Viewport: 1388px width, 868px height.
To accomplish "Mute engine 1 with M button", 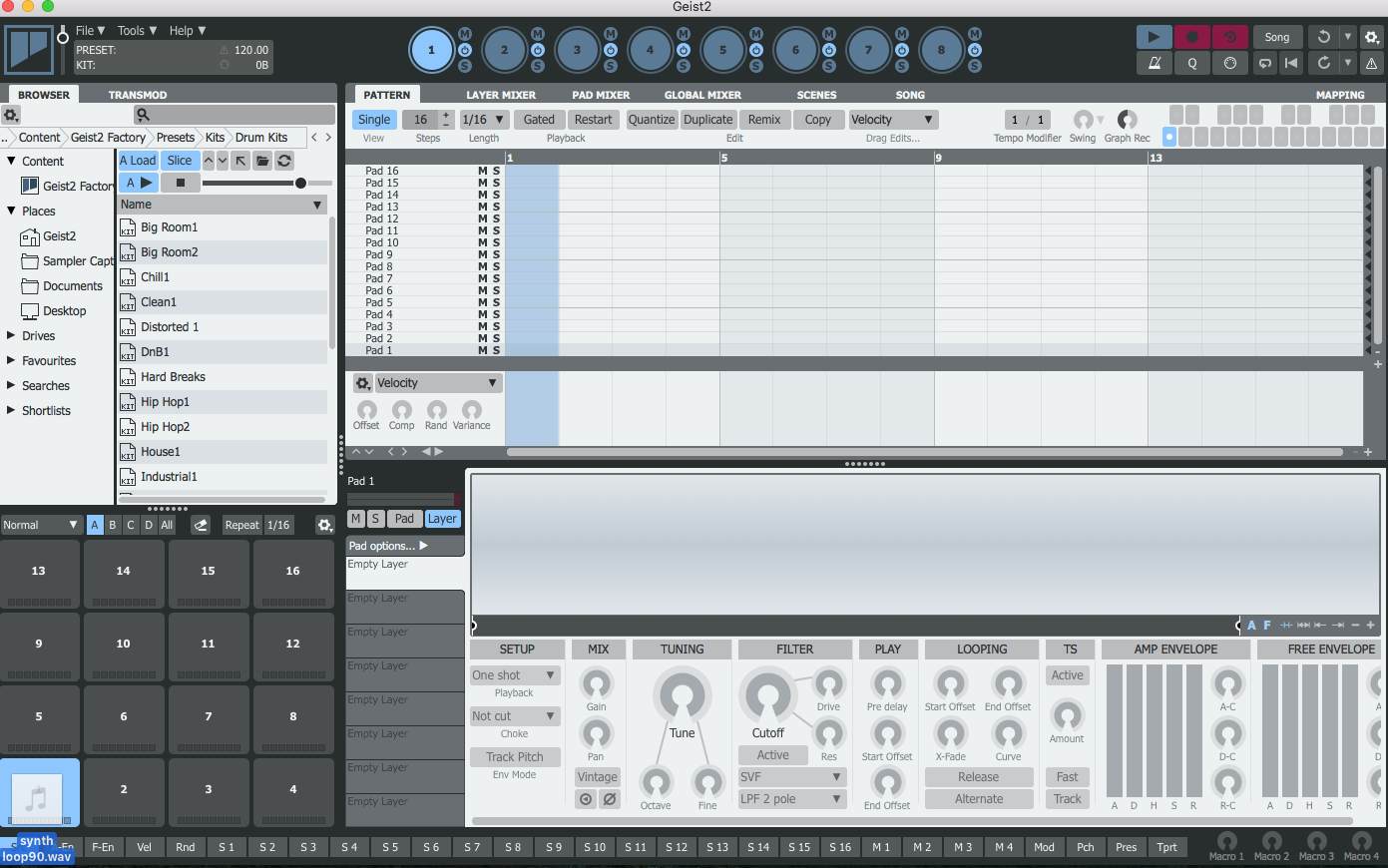I will [x=465, y=35].
